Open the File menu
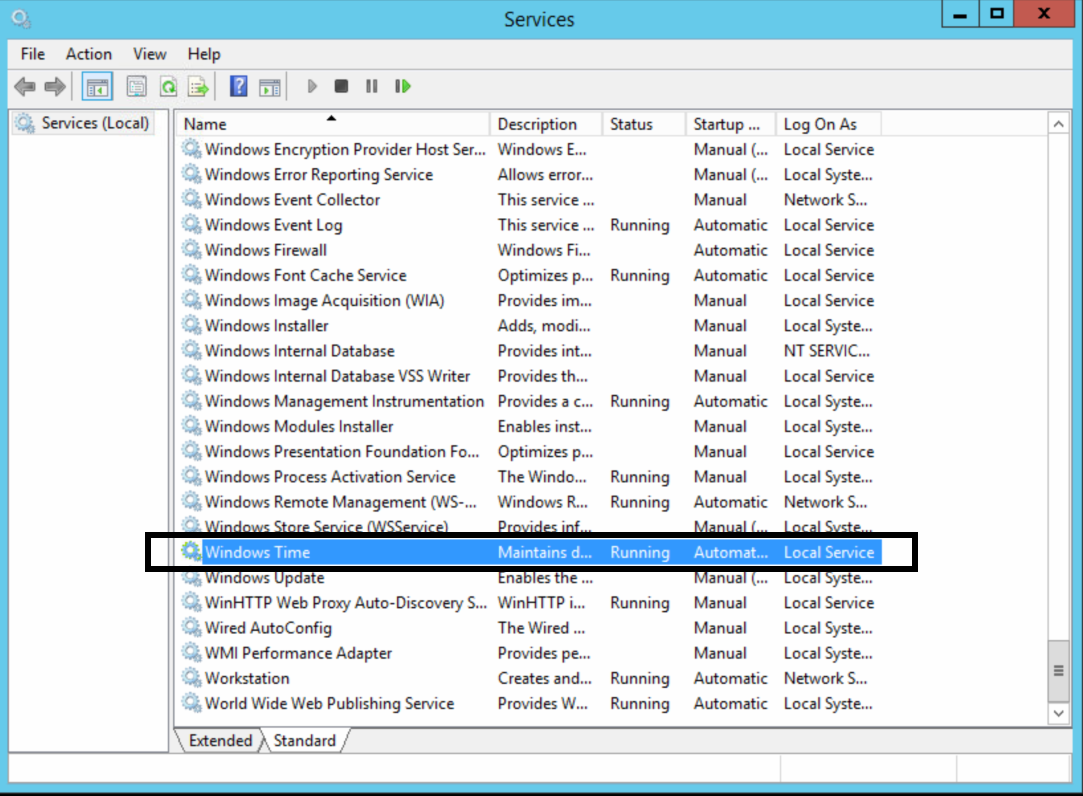Image resolution: width=1083 pixels, height=796 pixels. [32, 54]
